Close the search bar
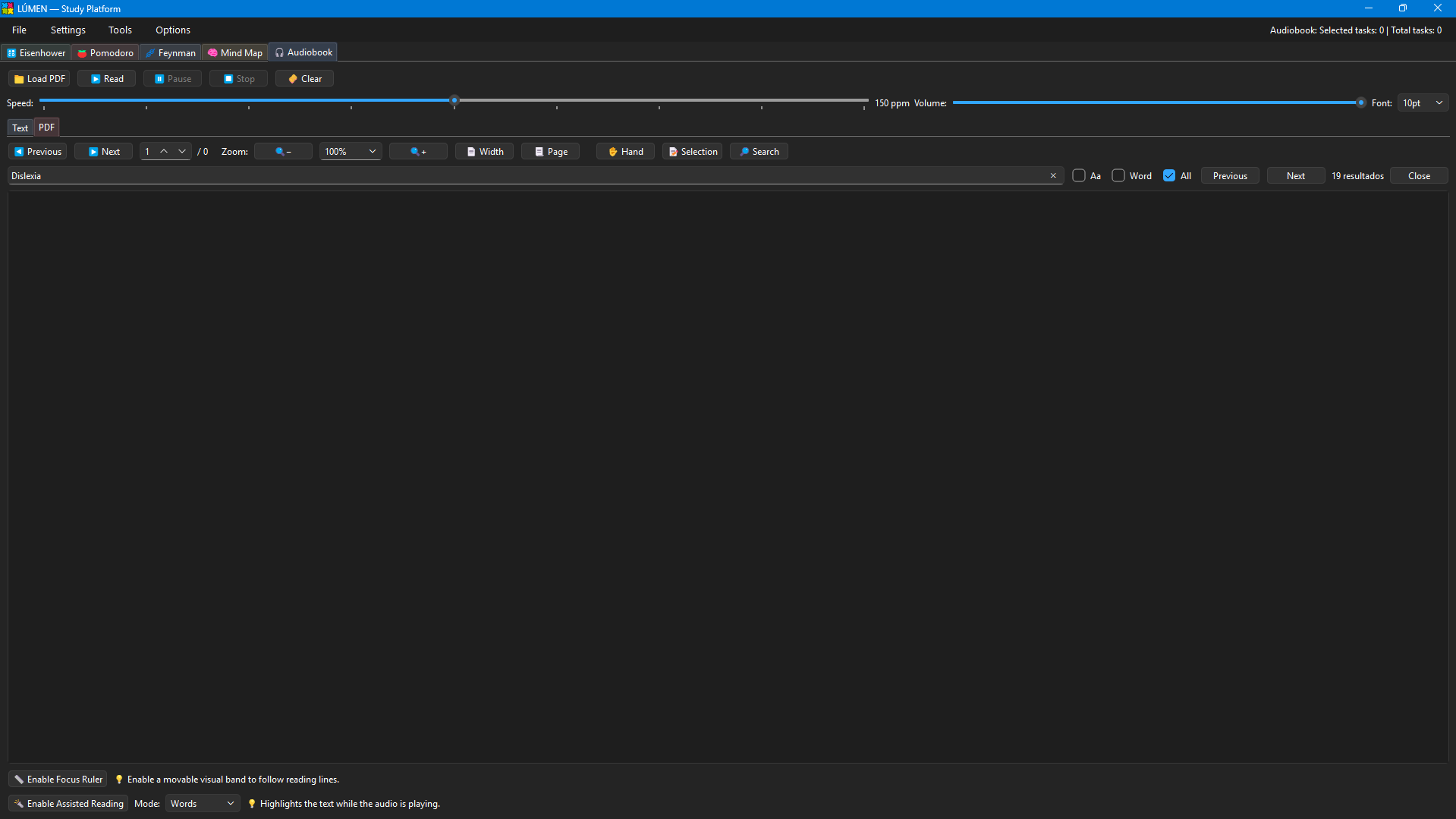Viewport: 1456px width, 819px height. pyautogui.click(x=1419, y=176)
